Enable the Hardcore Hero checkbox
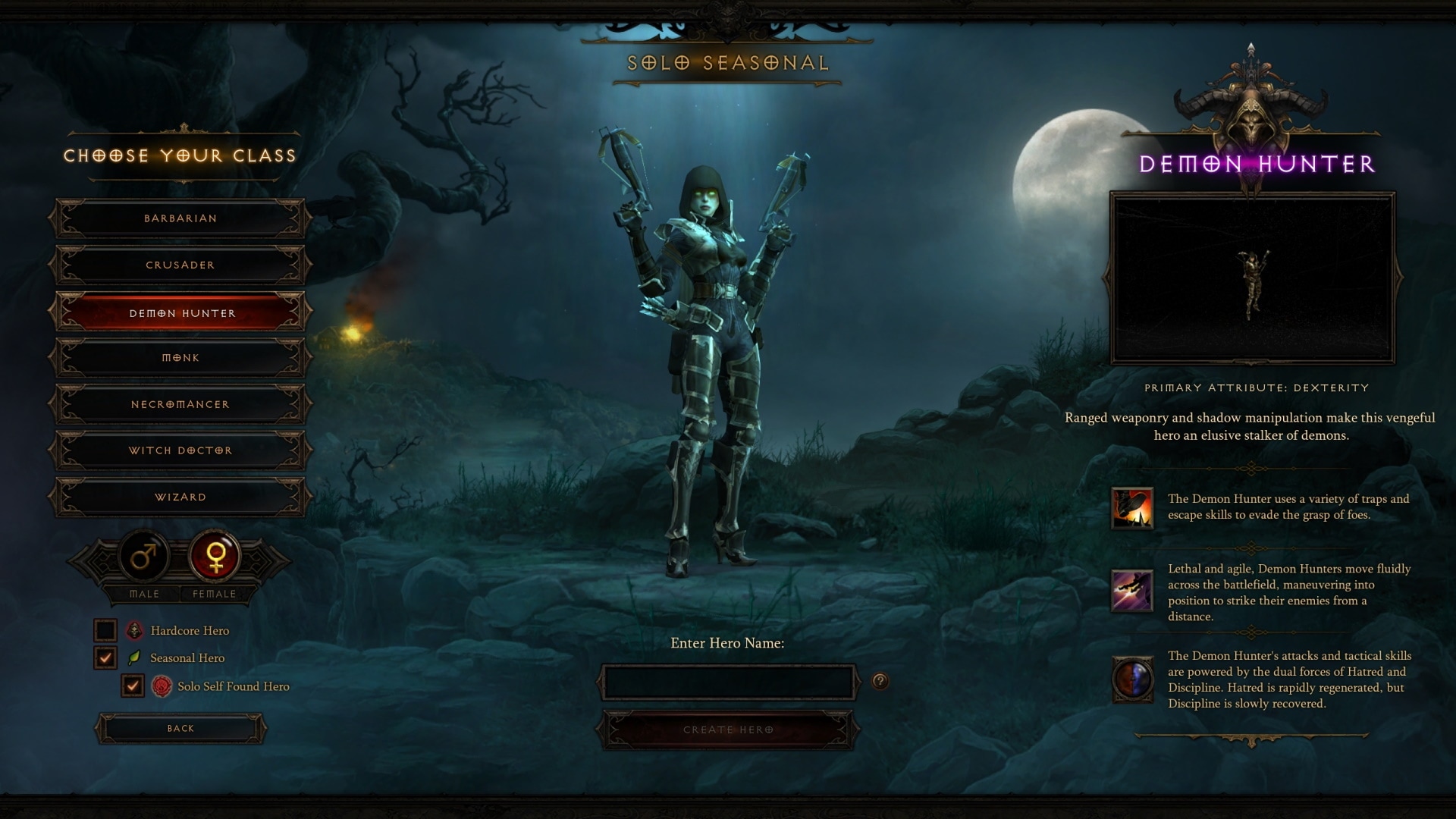The width and height of the screenshot is (1456, 819). tap(106, 629)
